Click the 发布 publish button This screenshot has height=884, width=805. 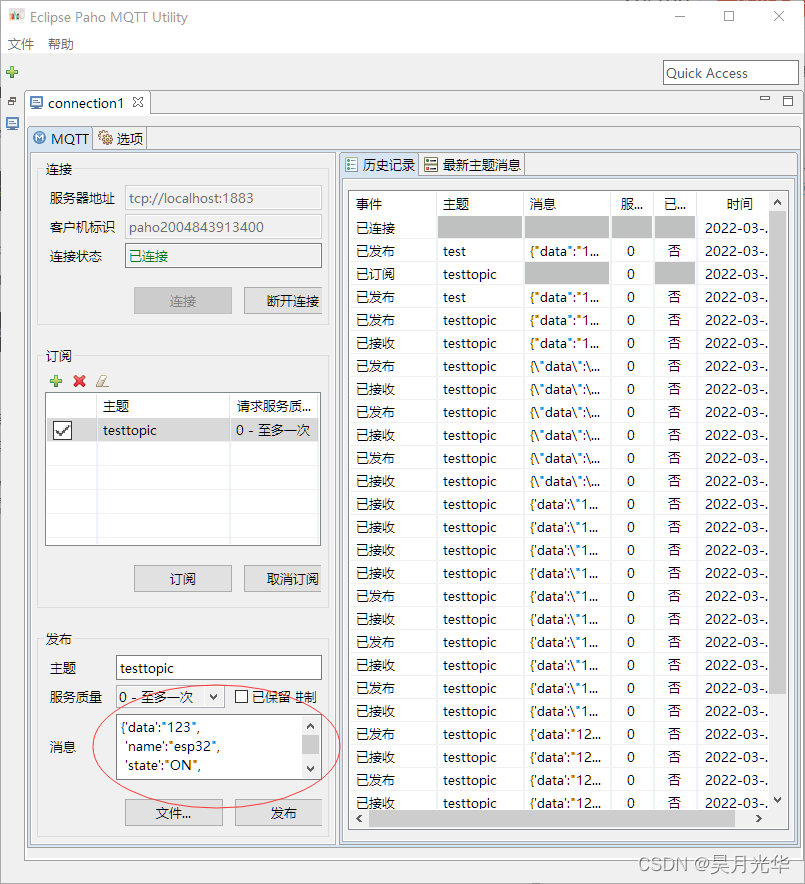click(278, 813)
